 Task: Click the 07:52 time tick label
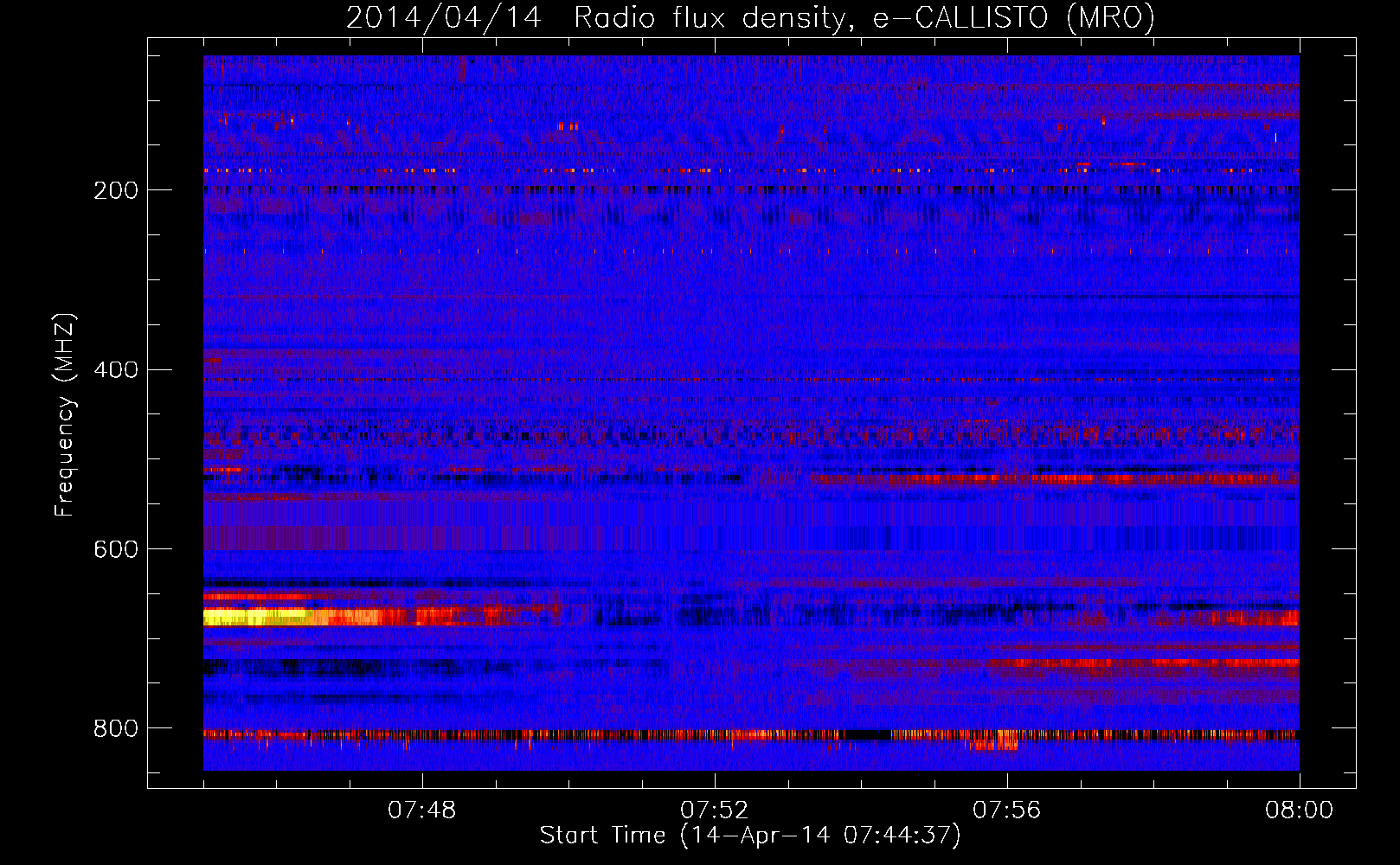[715, 811]
